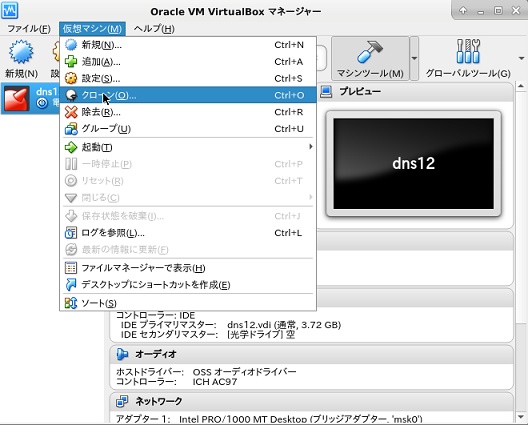
Task: Open the File menu
Action: (x=29, y=29)
